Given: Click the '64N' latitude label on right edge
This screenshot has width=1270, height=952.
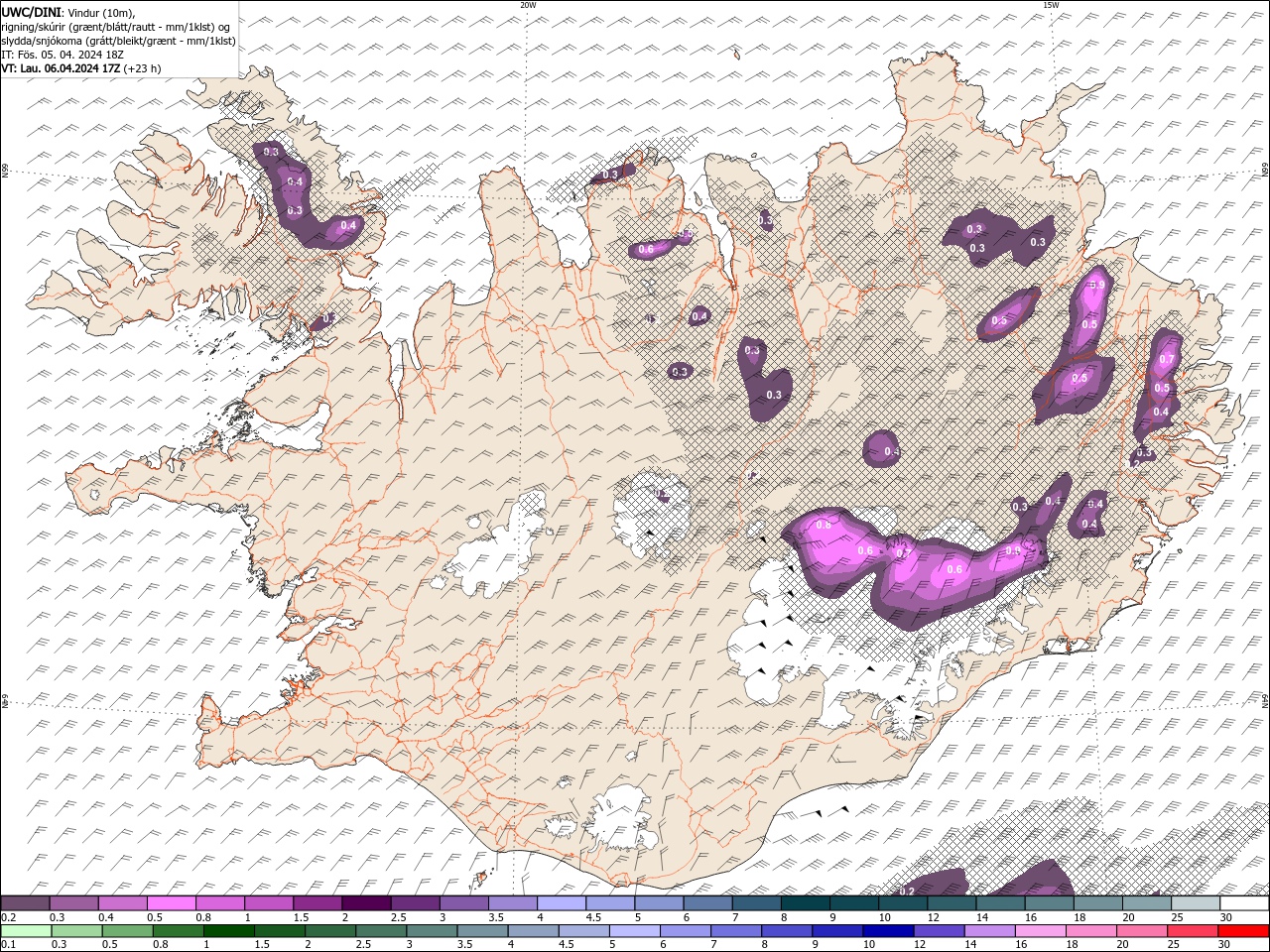Looking at the screenshot, I should pos(1265,700).
